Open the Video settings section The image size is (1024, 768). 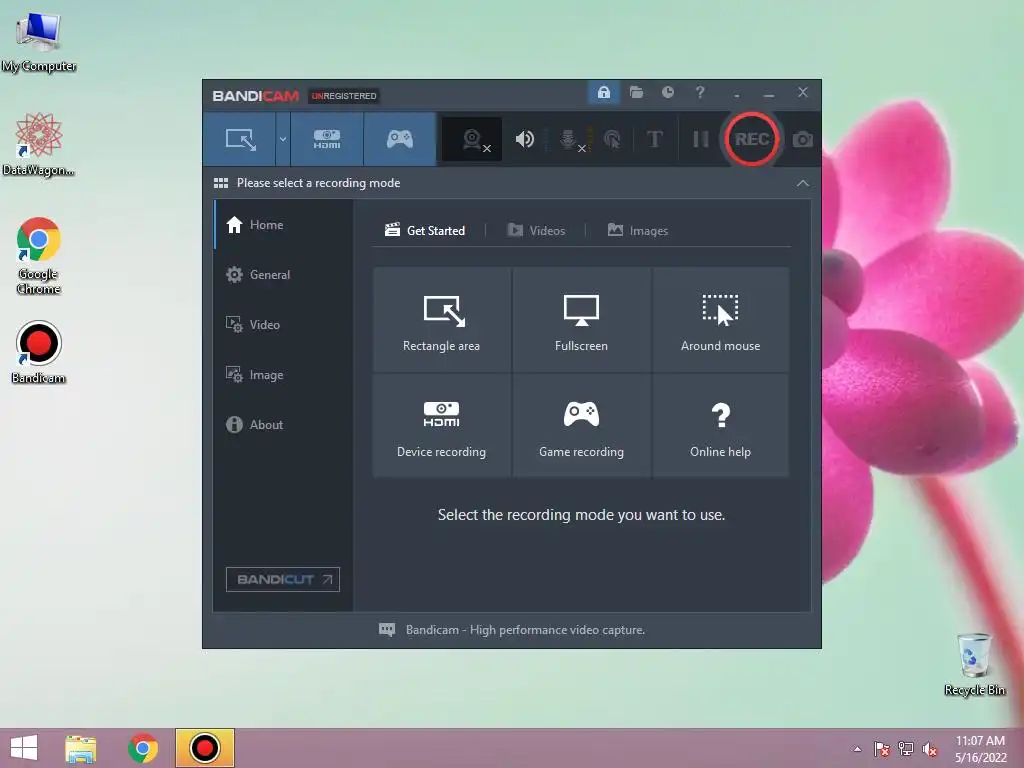pyautogui.click(x=283, y=325)
